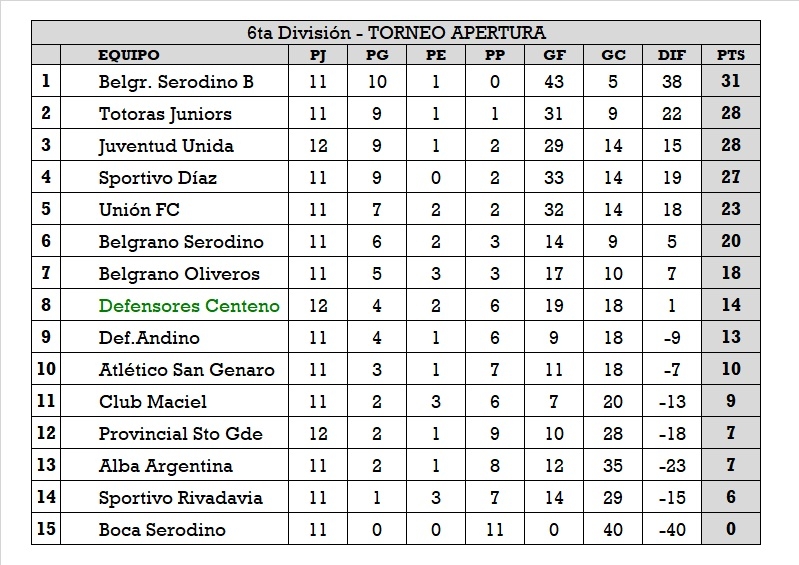Select the Belgr. Serodino B cell
The image size is (799, 565).
[x=175, y=82]
